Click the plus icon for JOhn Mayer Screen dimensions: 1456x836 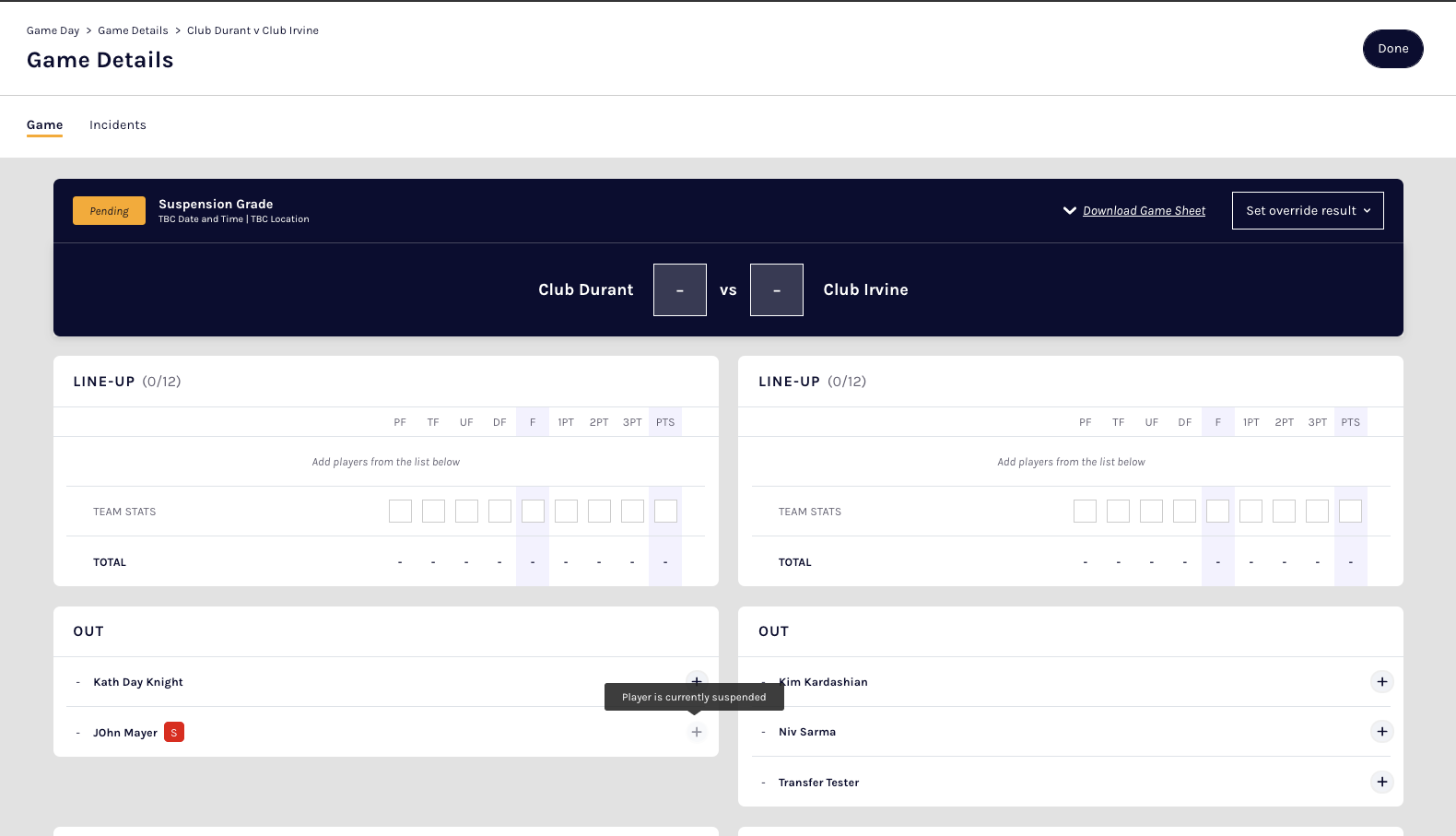(x=697, y=732)
